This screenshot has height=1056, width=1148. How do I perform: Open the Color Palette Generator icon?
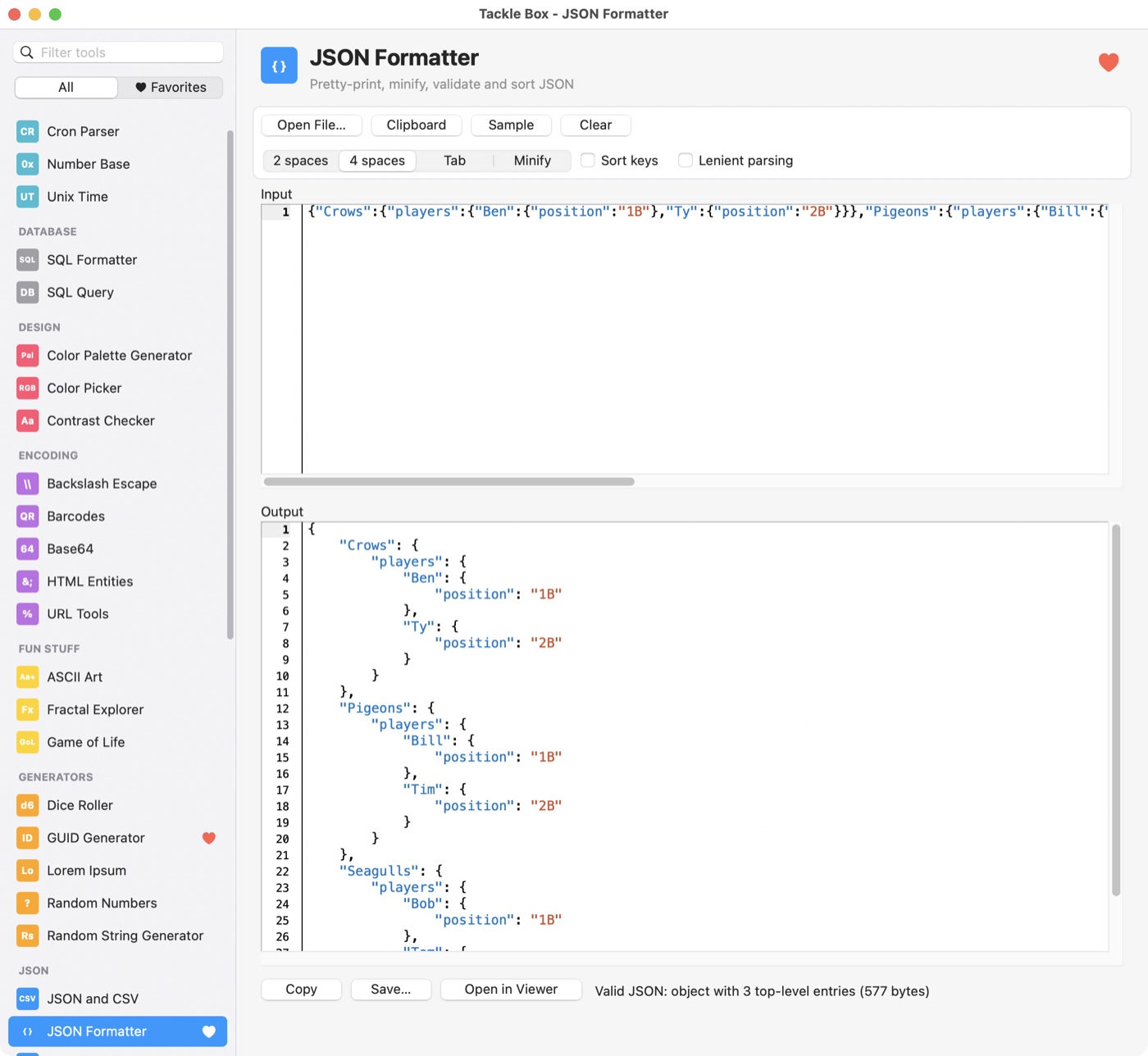[27, 356]
